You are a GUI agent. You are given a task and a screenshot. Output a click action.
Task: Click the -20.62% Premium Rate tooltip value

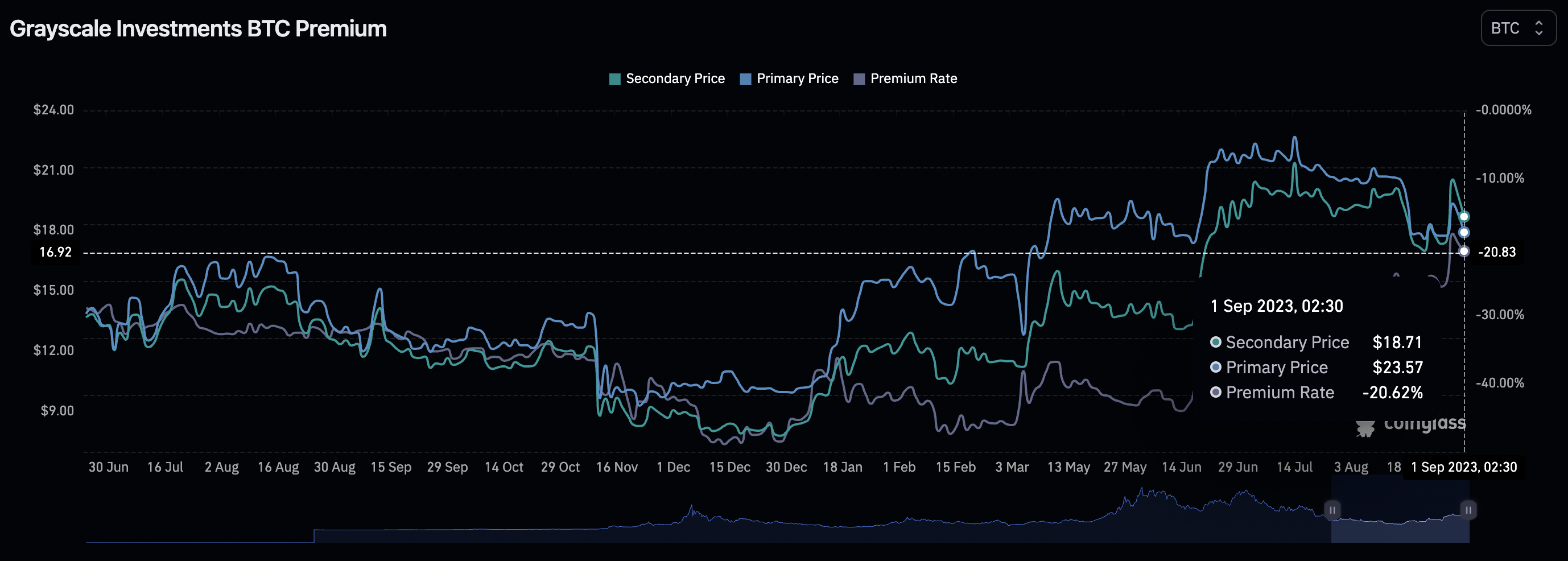tap(1392, 393)
